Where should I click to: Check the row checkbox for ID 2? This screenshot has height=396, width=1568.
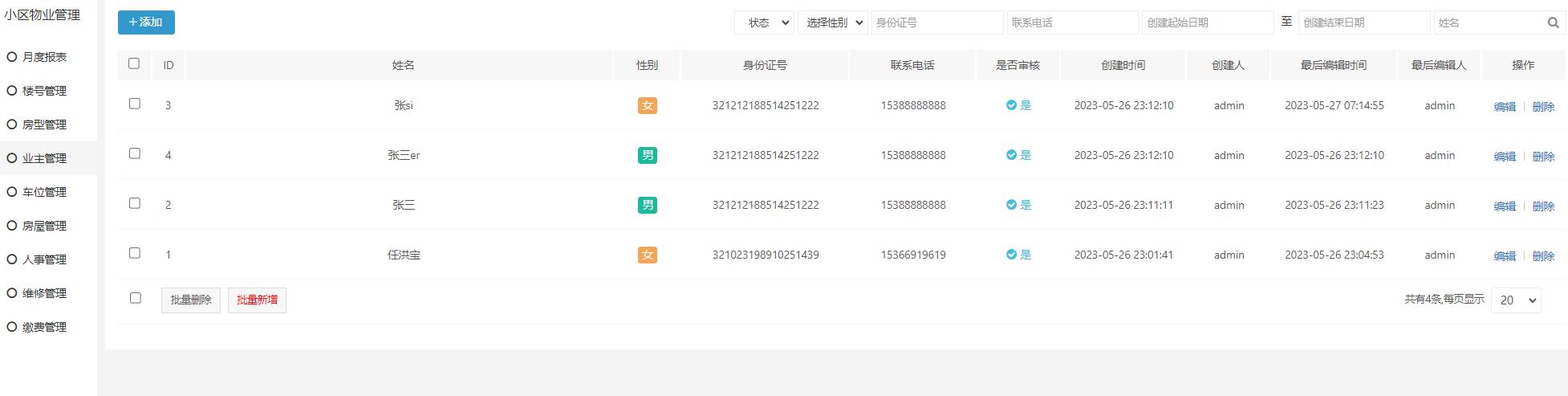click(135, 203)
